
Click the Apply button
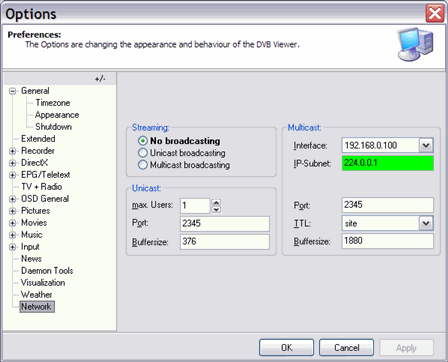click(x=406, y=348)
